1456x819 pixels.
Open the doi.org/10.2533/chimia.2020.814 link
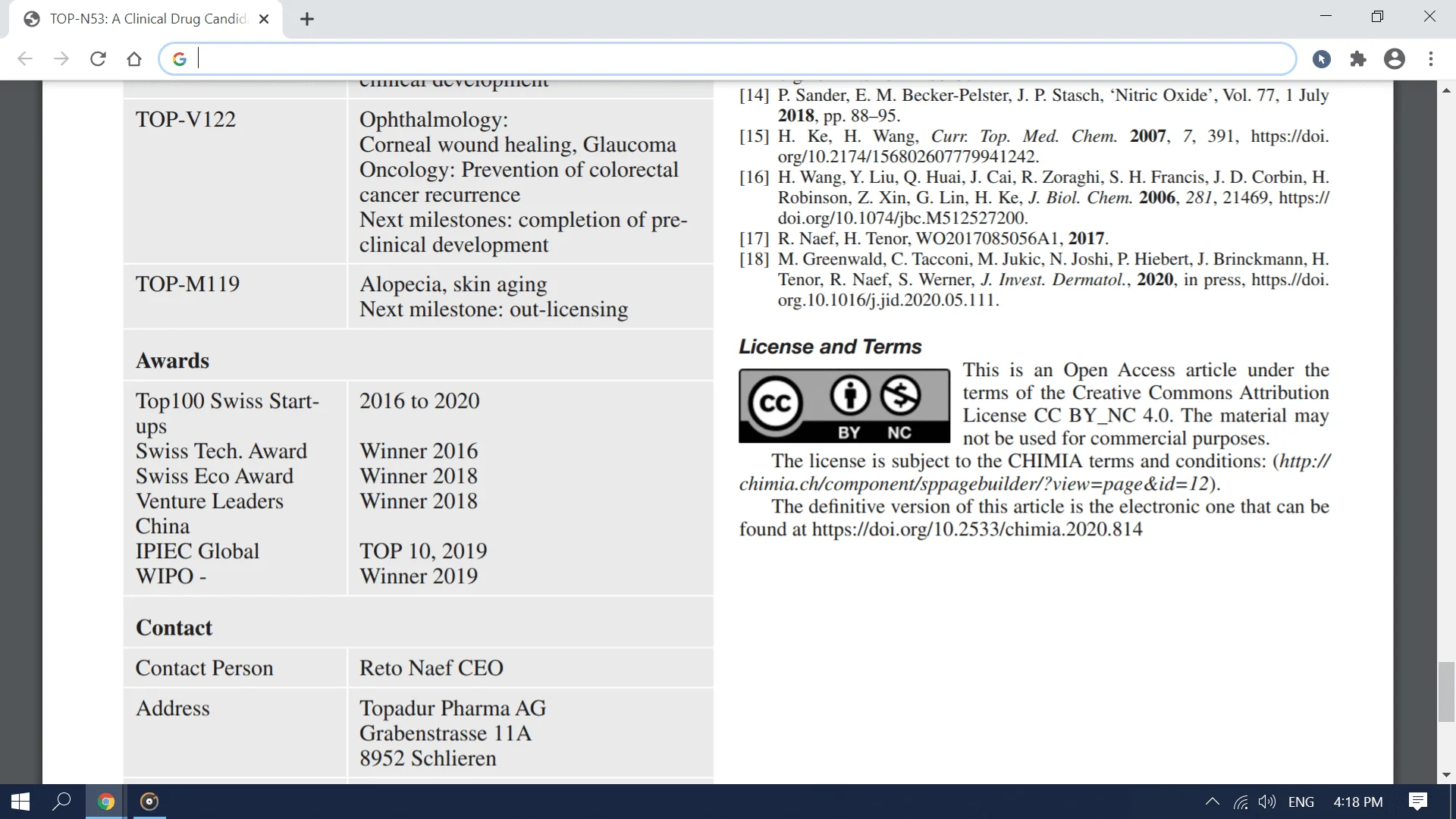click(977, 529)
